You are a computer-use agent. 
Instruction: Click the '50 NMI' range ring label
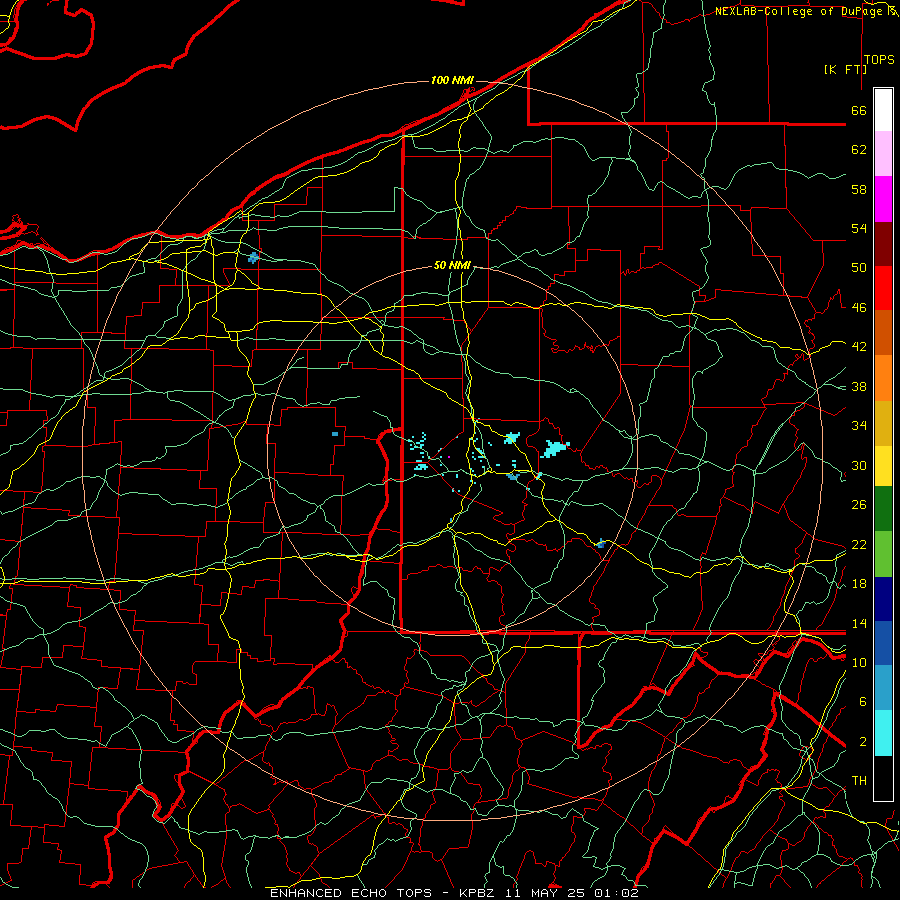coord(452,265)
